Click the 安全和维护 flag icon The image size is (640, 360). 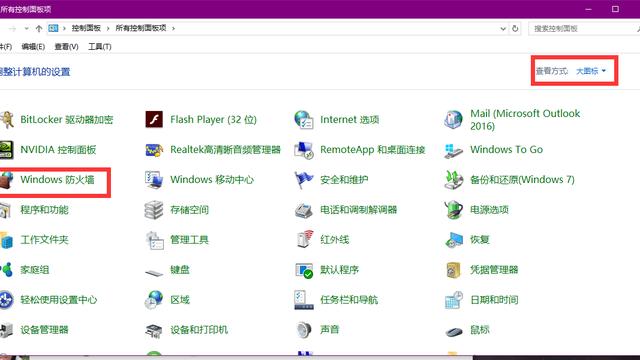coord(304,180)
